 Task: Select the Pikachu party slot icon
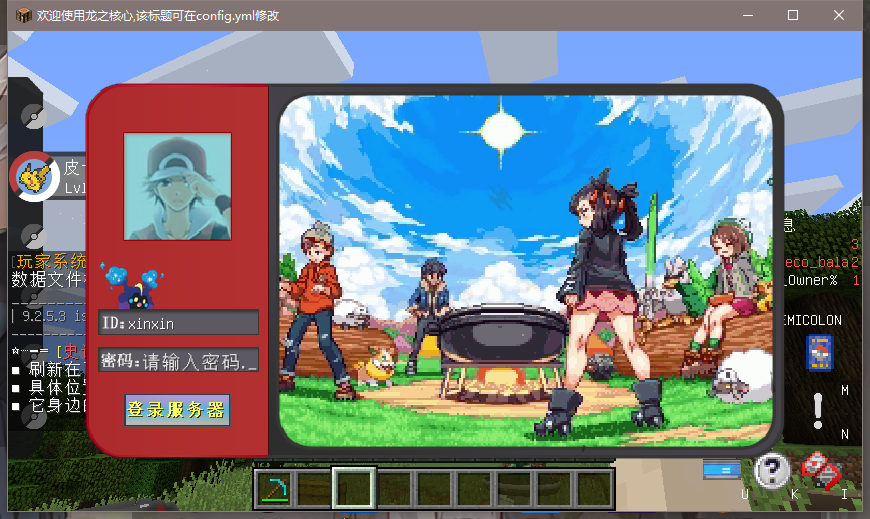[34, 177]
